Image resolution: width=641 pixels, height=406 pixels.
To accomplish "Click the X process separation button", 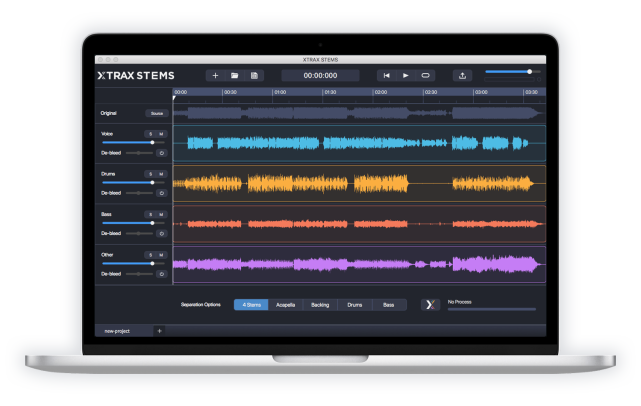I will click(x=430, y=305).
